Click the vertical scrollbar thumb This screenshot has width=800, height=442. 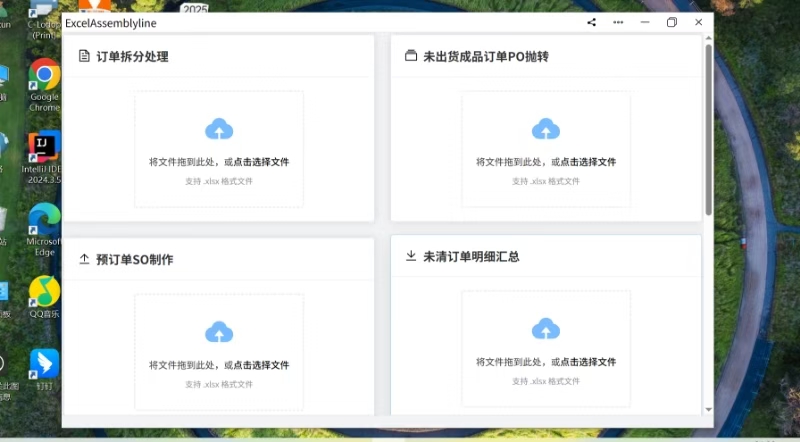[x=708, y=130]
